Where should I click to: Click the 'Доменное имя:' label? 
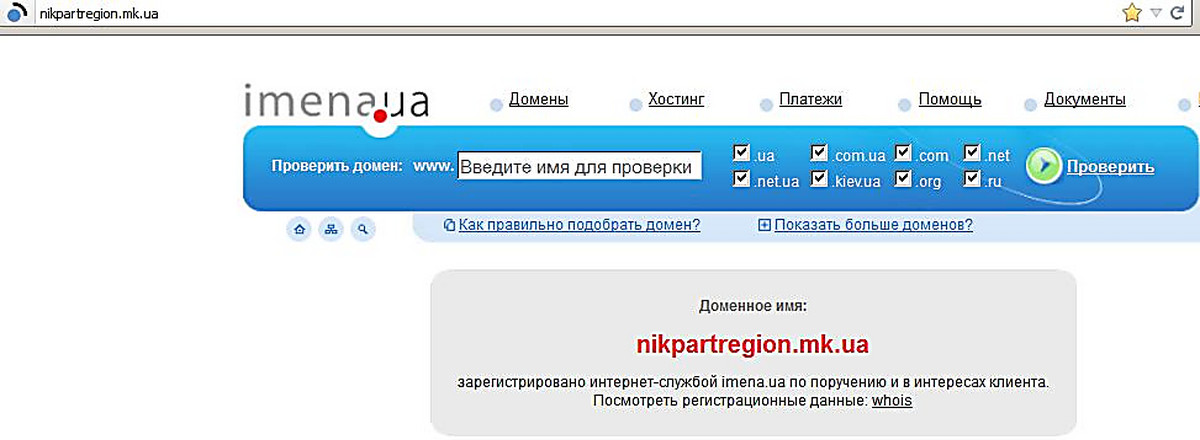(x=753, y=306)
